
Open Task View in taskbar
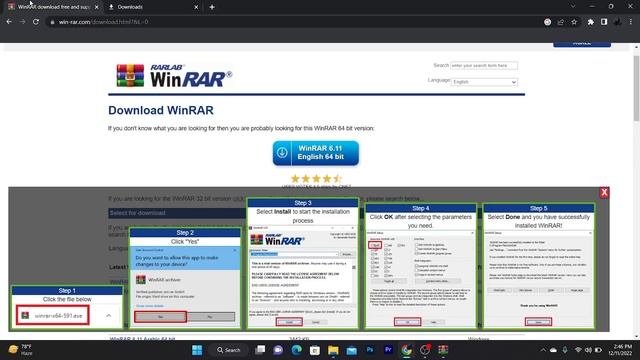pos(260,350)
